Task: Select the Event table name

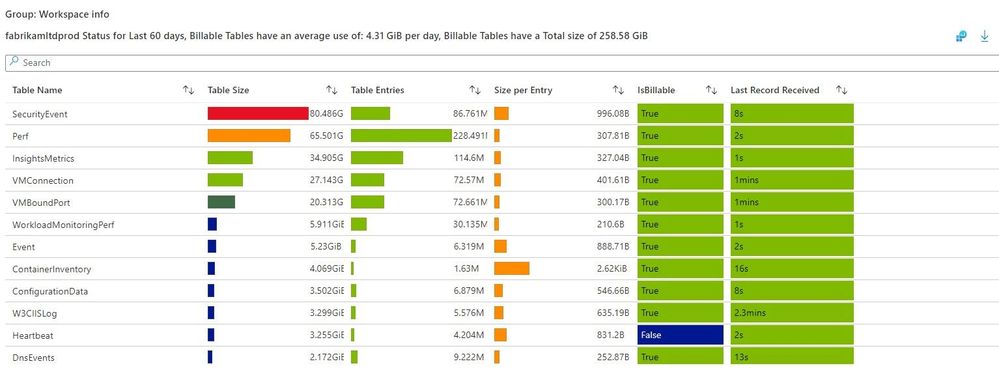Action: [24, 247]
